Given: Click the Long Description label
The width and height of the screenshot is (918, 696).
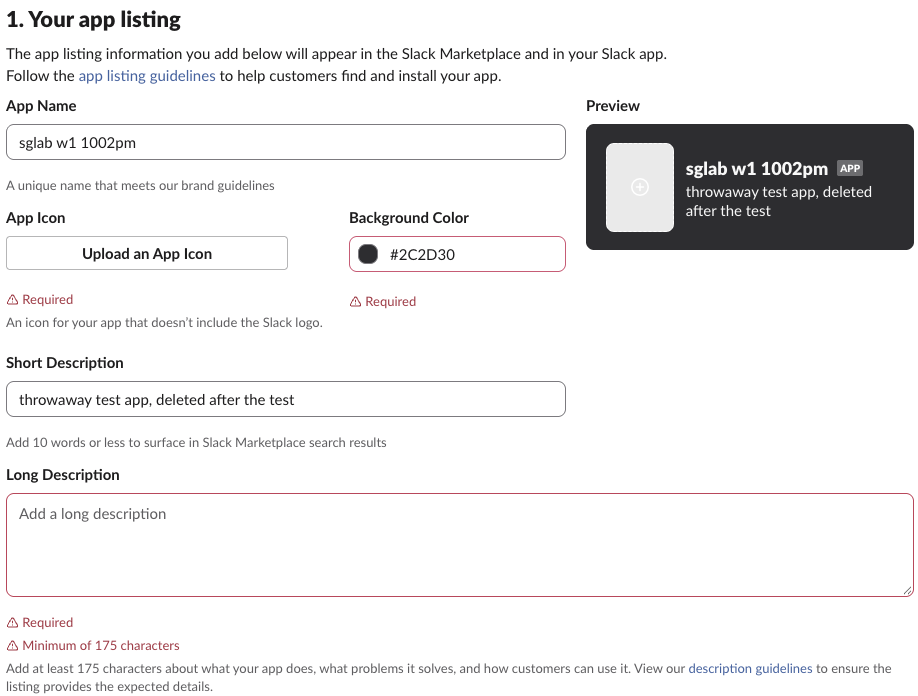Looking at the screenshot, I should pos(63,475).
